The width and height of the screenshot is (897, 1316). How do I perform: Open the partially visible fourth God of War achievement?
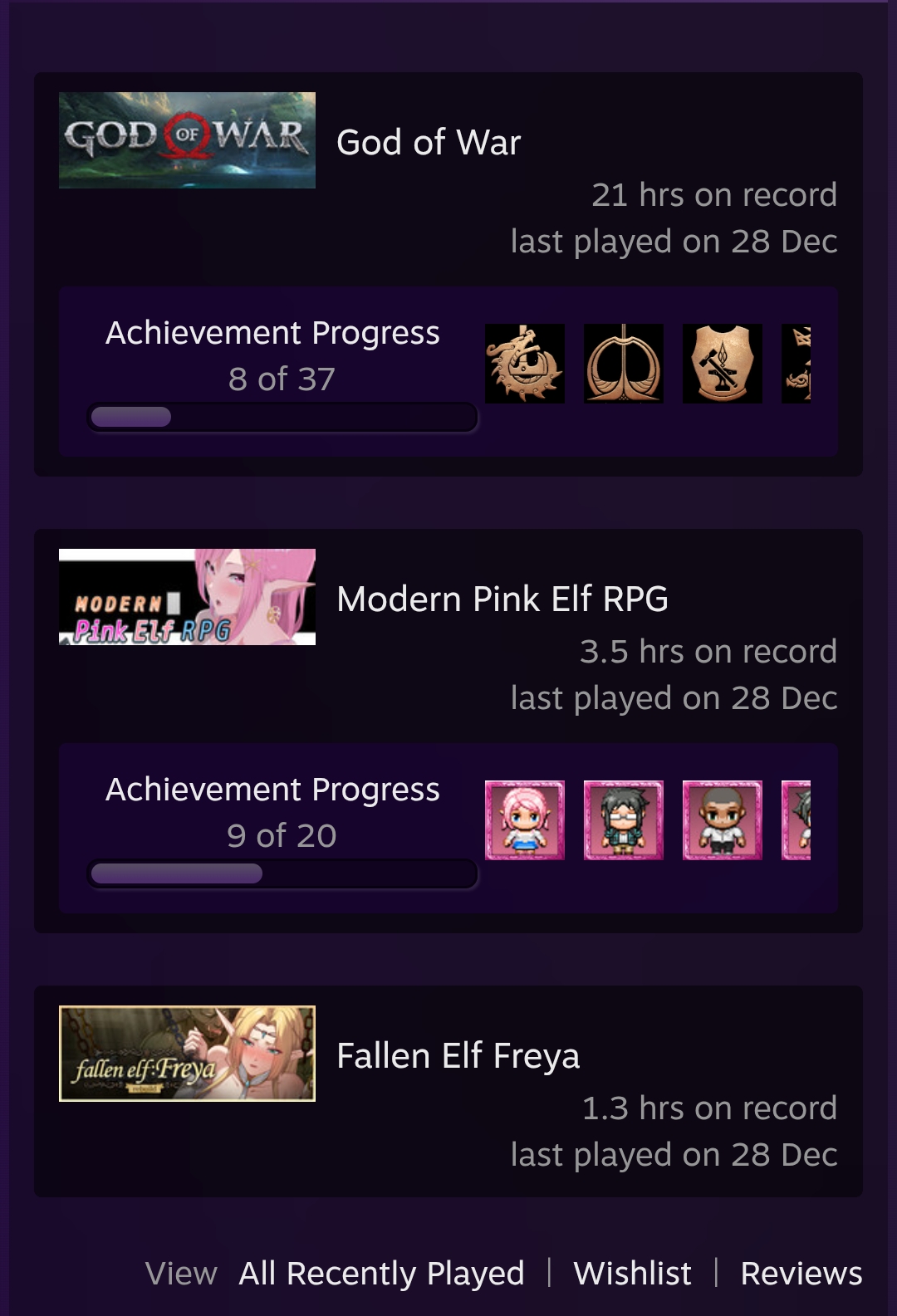pos(796,364)
